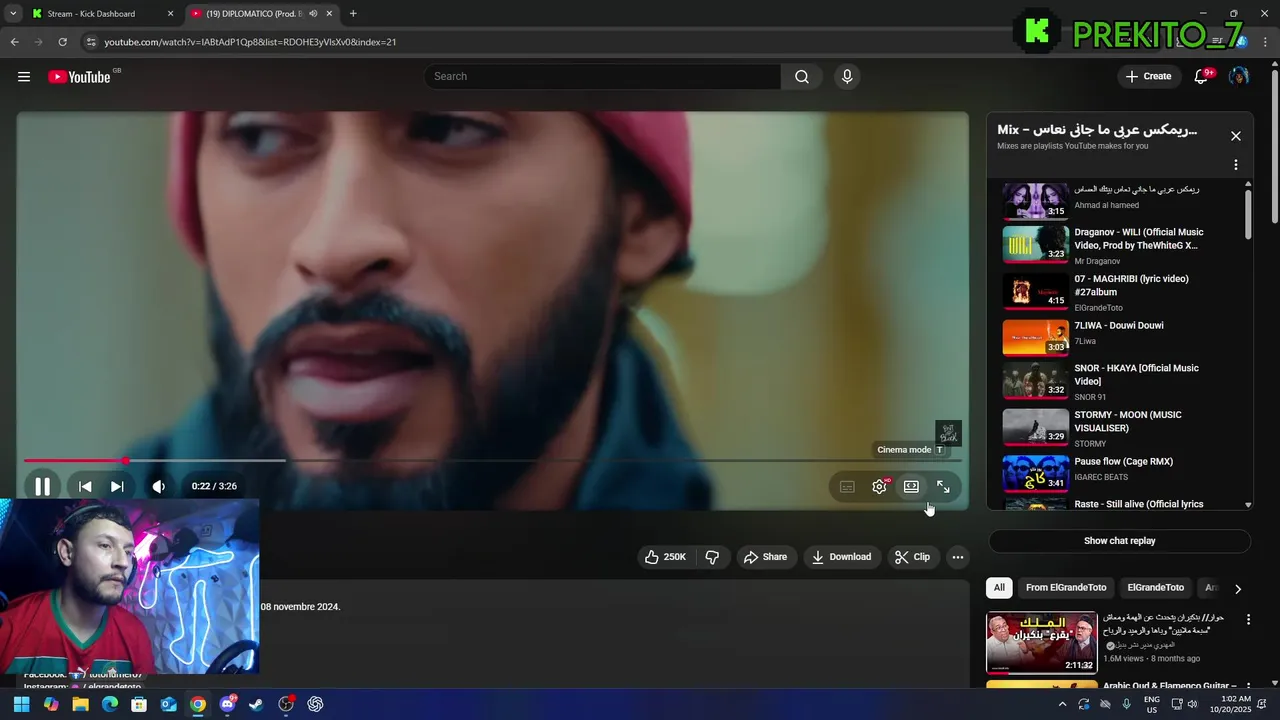Open the 2:11:32 recommended video thumbnail
Screen dimensions: 1280x720
[x=1041, y=643]
